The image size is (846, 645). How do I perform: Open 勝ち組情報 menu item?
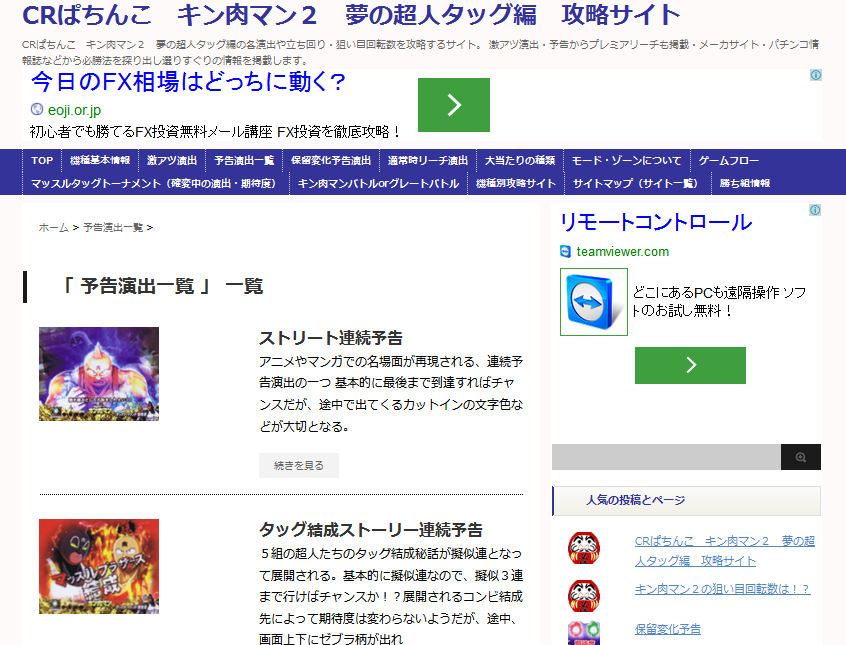point(745,184)
